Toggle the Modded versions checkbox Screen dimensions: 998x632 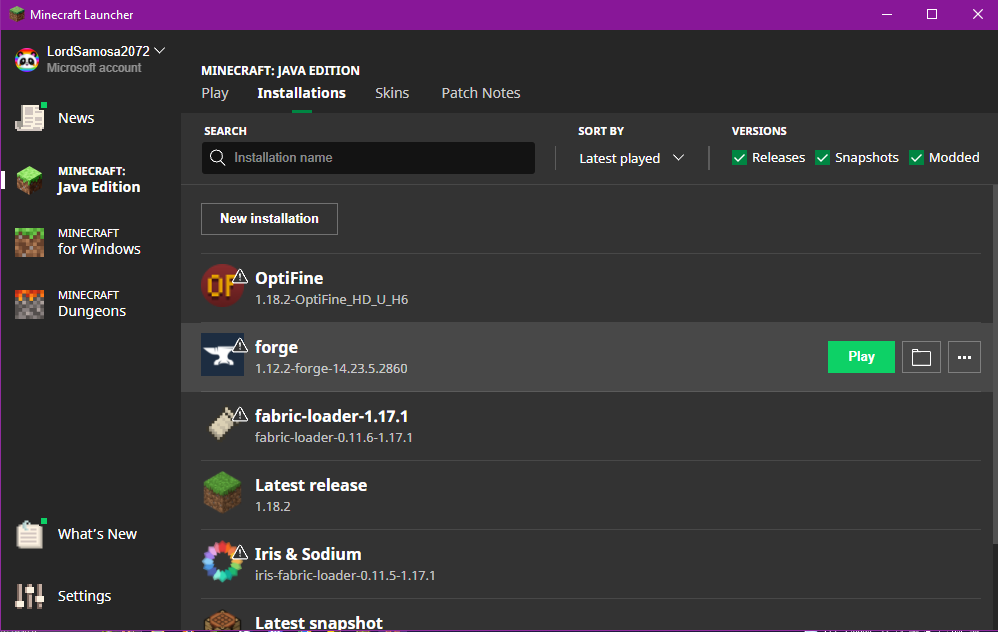click(x=916, y=158)
